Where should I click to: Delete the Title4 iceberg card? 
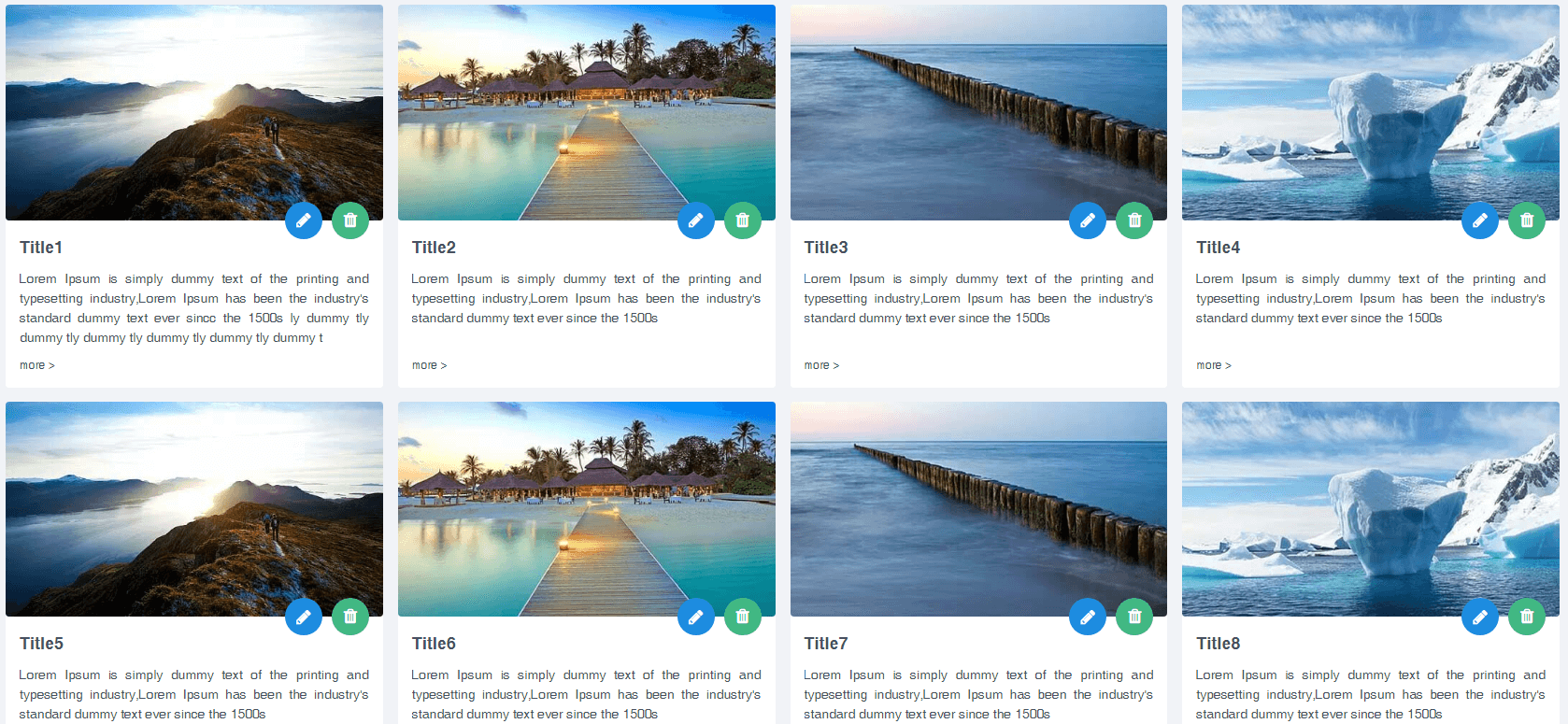(x=1527, y=220)
